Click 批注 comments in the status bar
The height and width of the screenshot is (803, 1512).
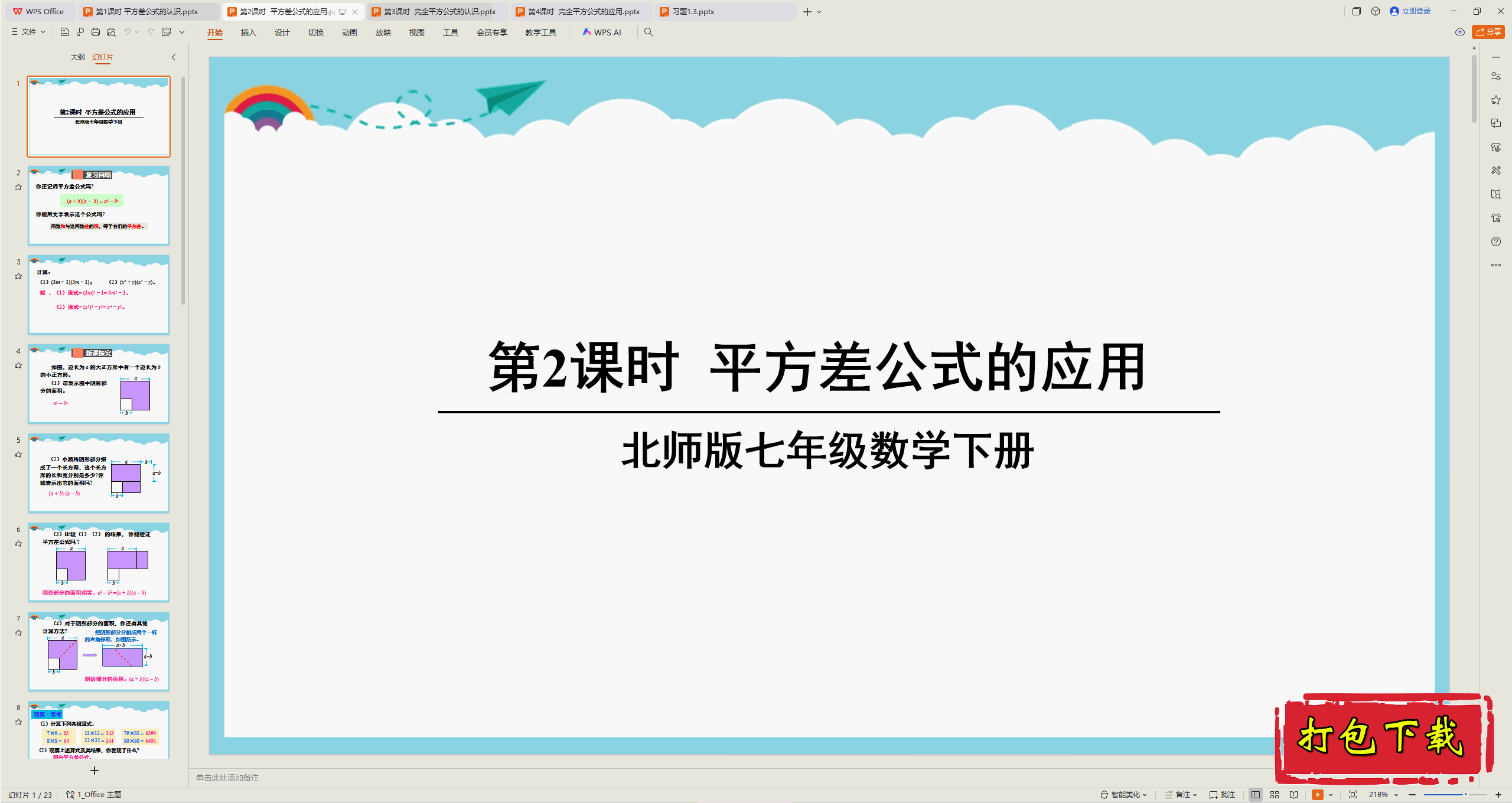[x=1222, y=795]
